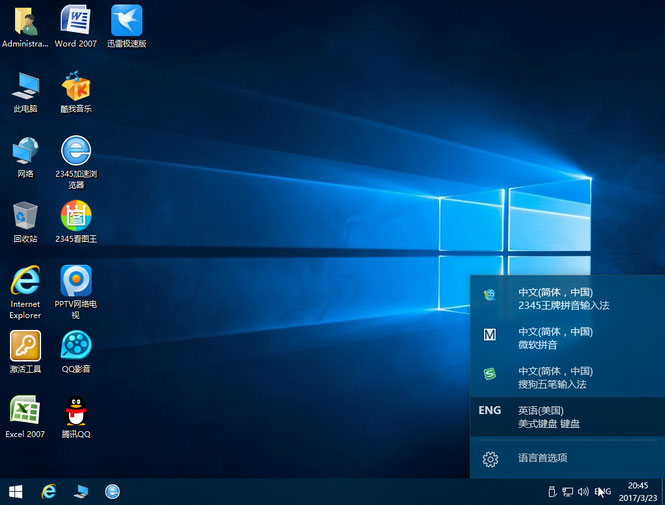The width and height of the screenshot is (665, 505).
Task: Choose 搜狗五笔输入法 input method
Action: click(x=567, y=377)
